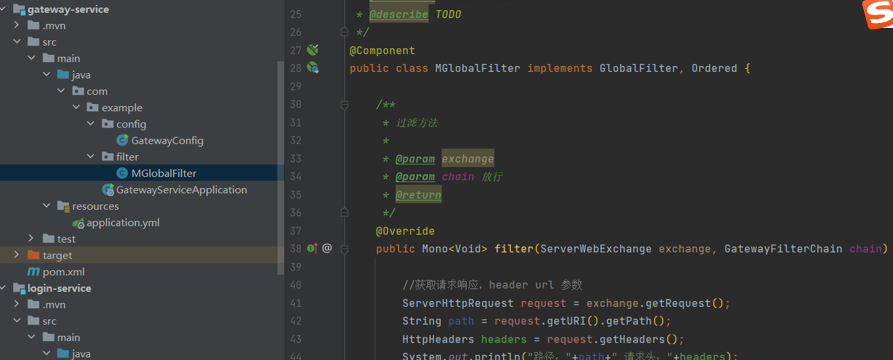Click the @ annotation gutter marker on line 38
The height and width of the screenshot is (360, 893).
click(x=327, y=248)
